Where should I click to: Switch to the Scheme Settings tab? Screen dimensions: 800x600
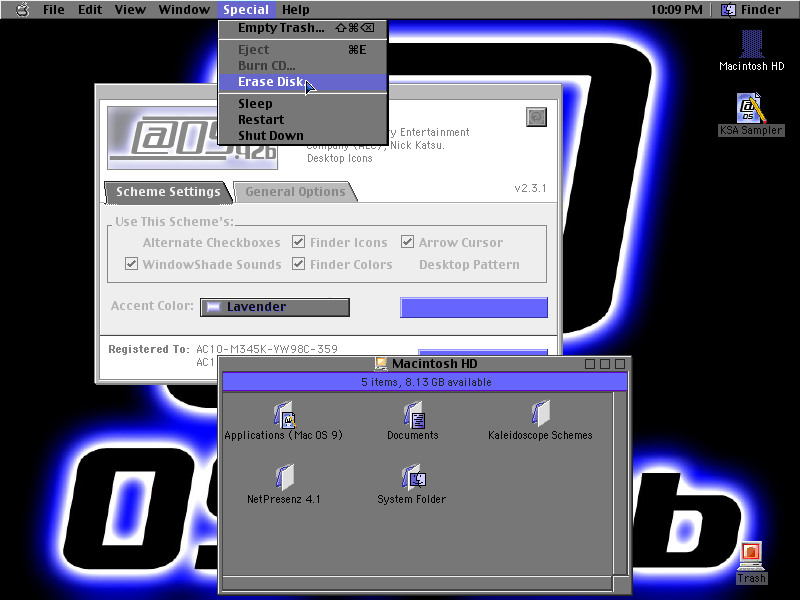(x=168, y=192)
